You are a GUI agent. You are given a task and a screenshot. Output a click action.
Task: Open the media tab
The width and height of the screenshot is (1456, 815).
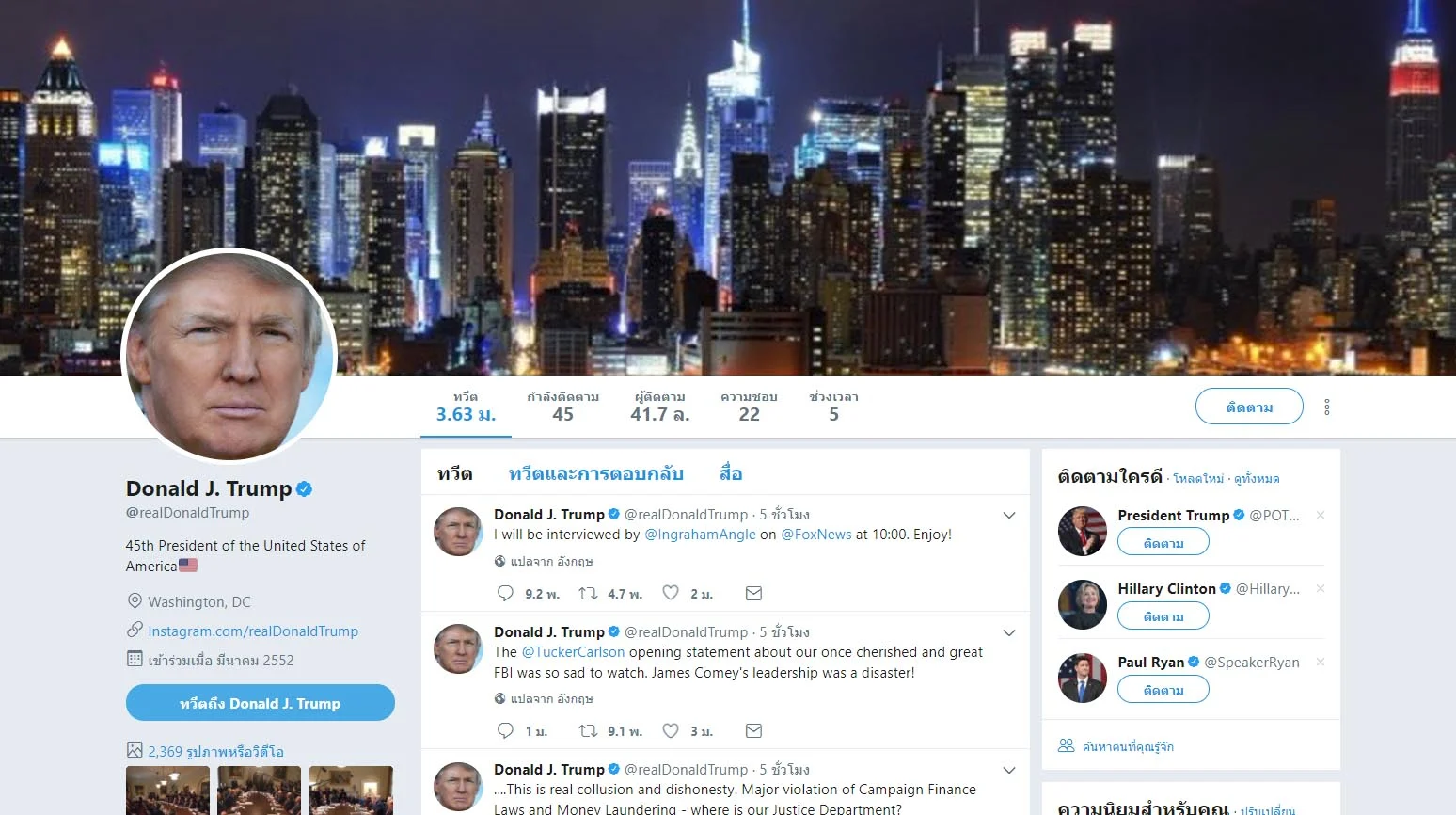pyautogui.click(x=731, y=473)
